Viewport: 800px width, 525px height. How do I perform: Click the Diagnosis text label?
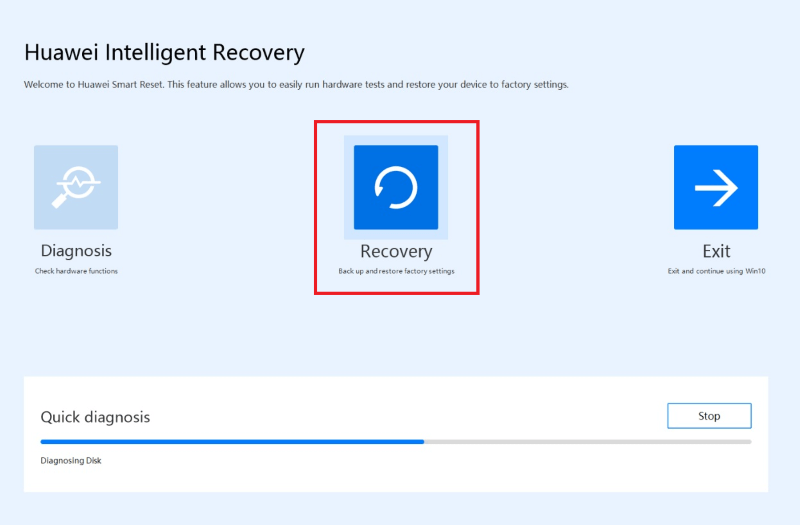point(76,251)
